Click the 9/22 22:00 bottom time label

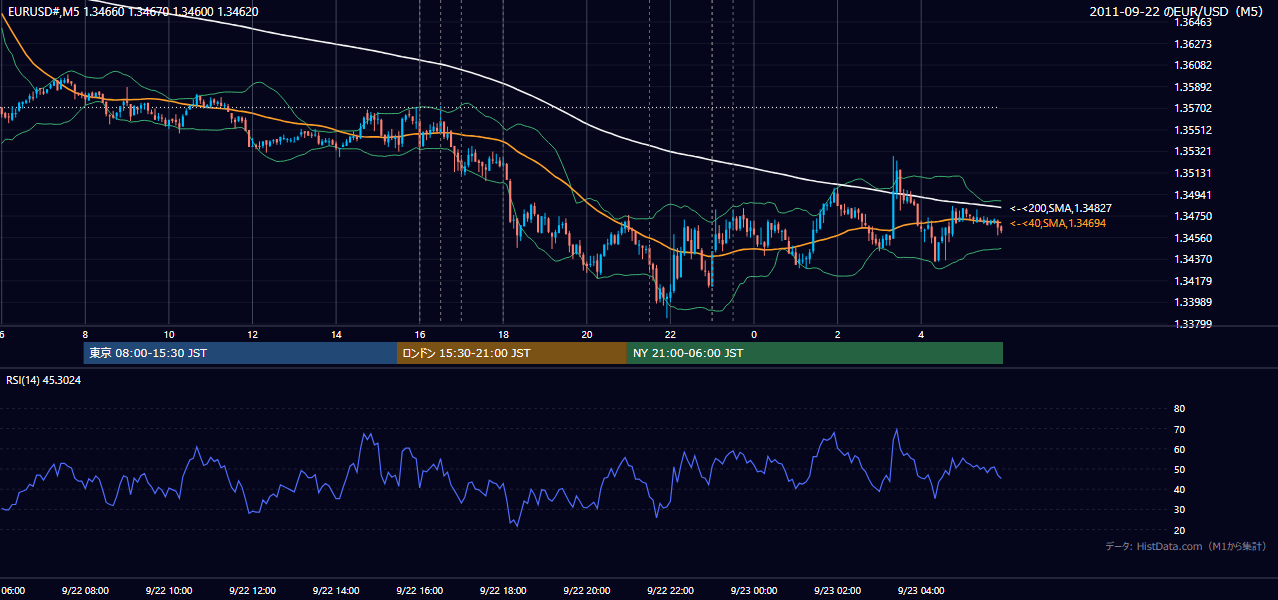[670, 591]
